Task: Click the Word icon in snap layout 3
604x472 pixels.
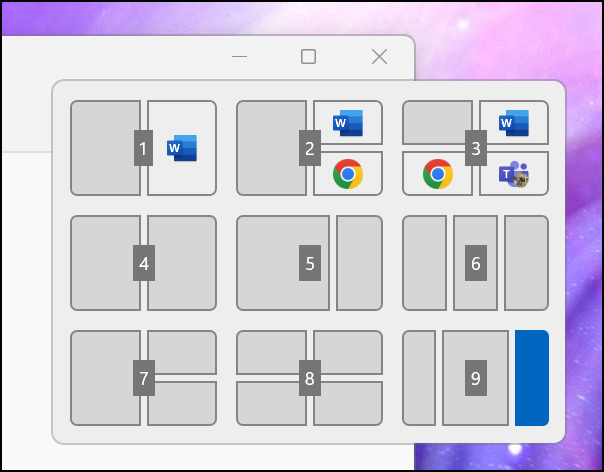Action: pos(514,123)
